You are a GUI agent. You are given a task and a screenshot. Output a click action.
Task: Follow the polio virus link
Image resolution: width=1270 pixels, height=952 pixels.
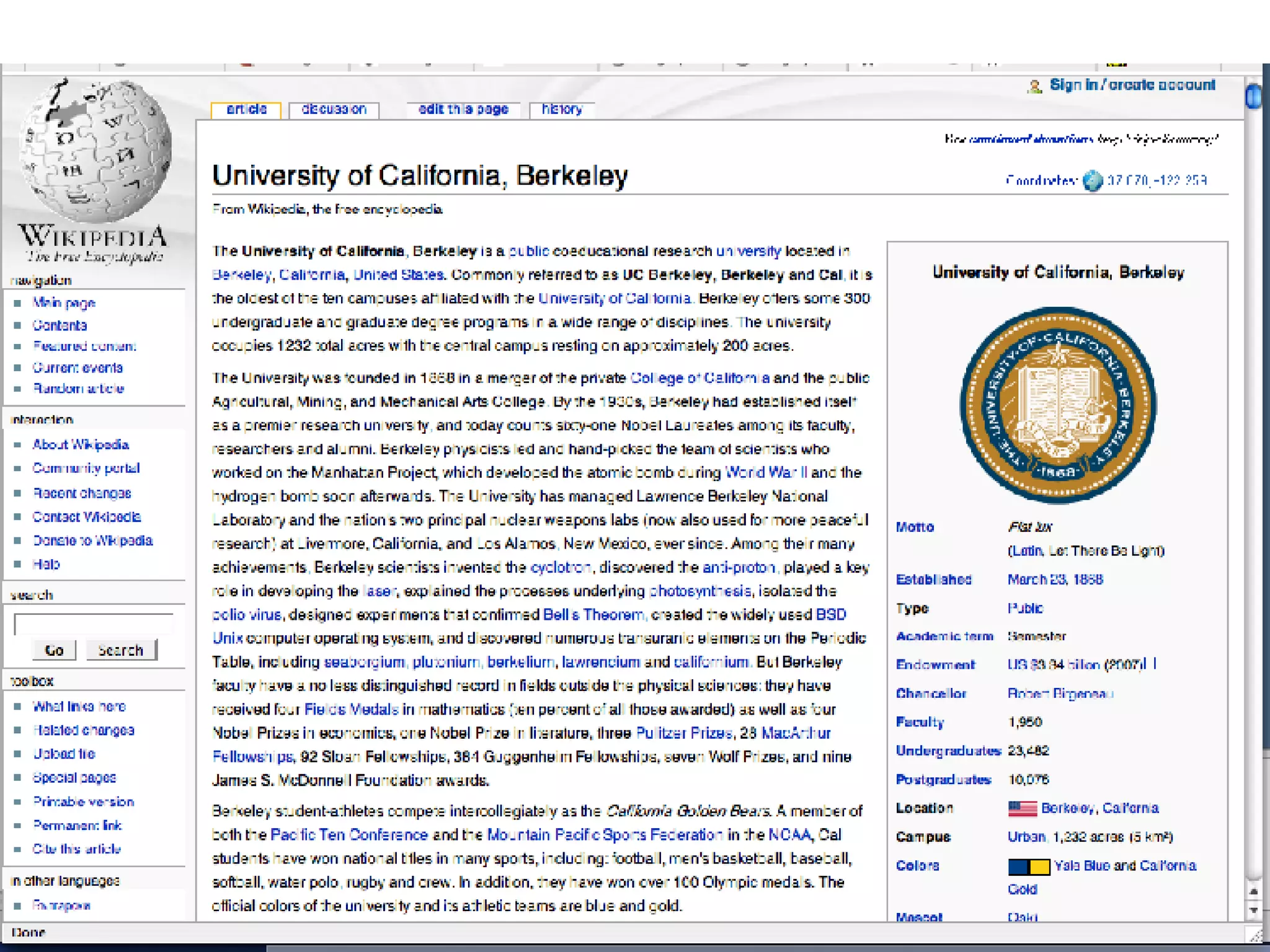(247, 615)
